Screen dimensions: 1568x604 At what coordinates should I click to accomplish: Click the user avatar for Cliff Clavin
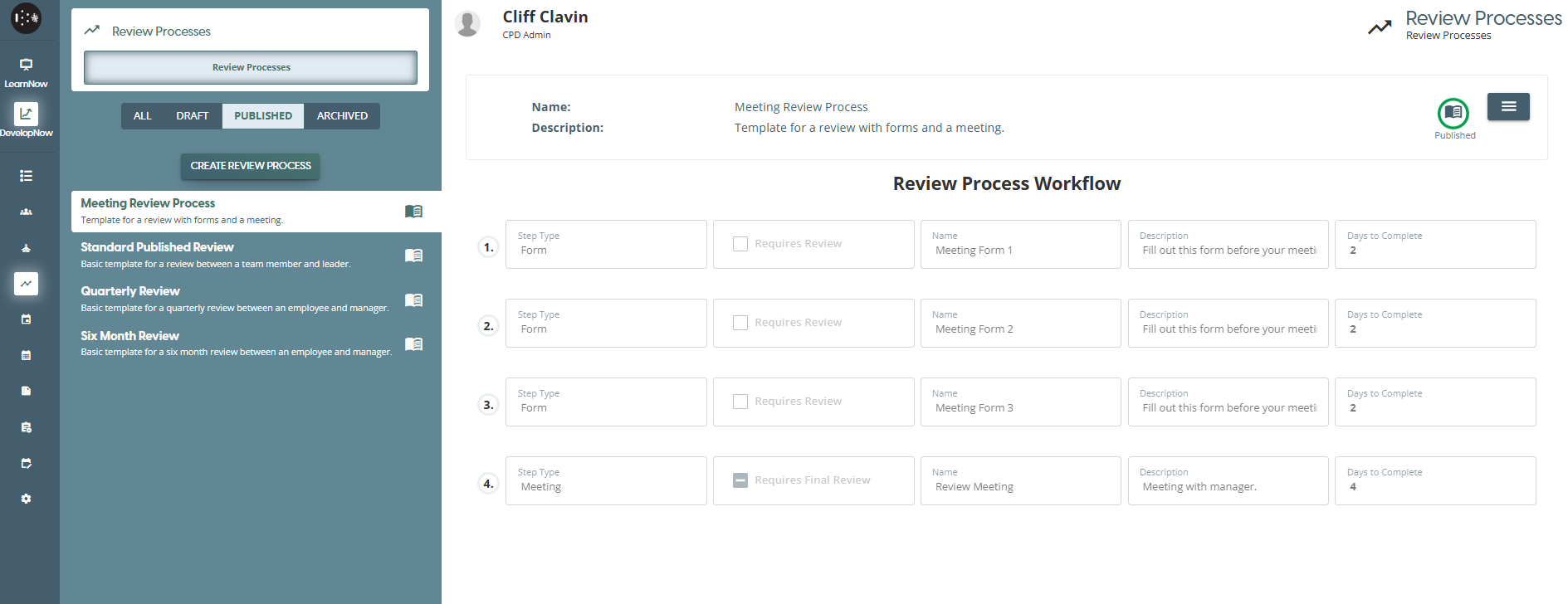468,24
